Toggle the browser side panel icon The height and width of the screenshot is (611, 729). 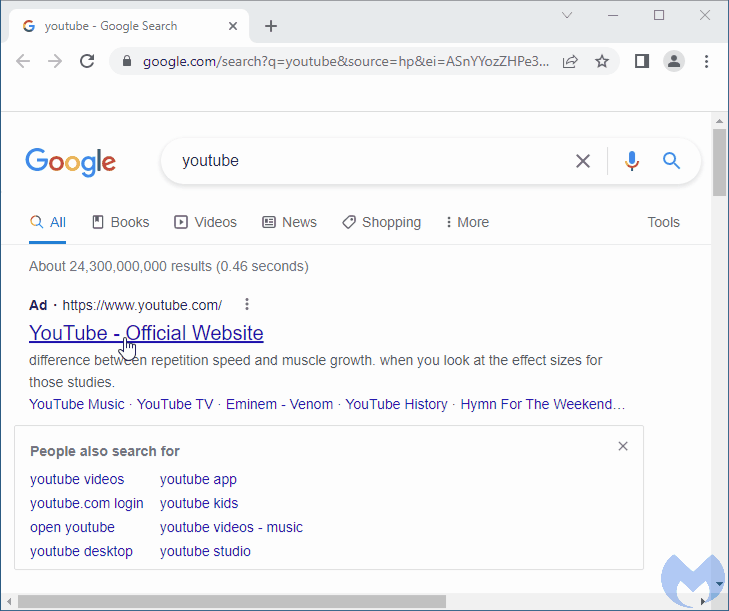642,61
